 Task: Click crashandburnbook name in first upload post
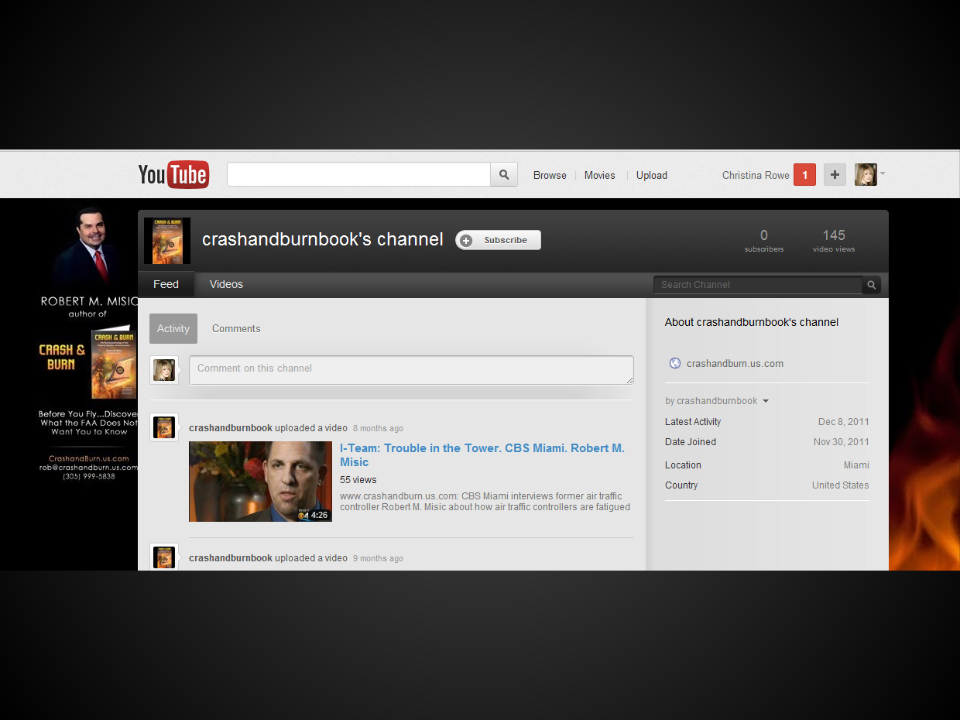(230, 428)
